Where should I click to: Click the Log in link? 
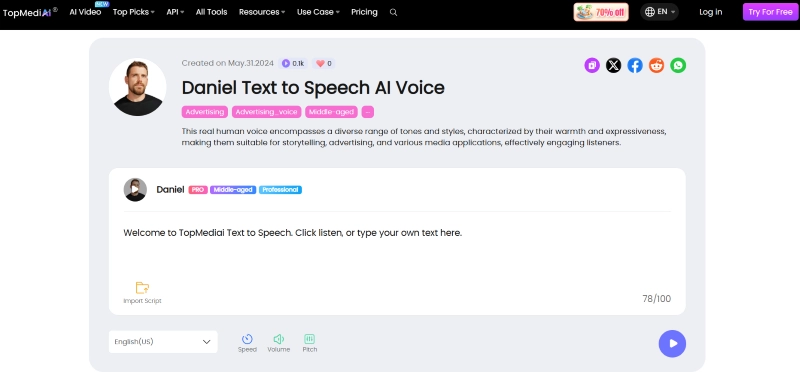pos(710,12)
